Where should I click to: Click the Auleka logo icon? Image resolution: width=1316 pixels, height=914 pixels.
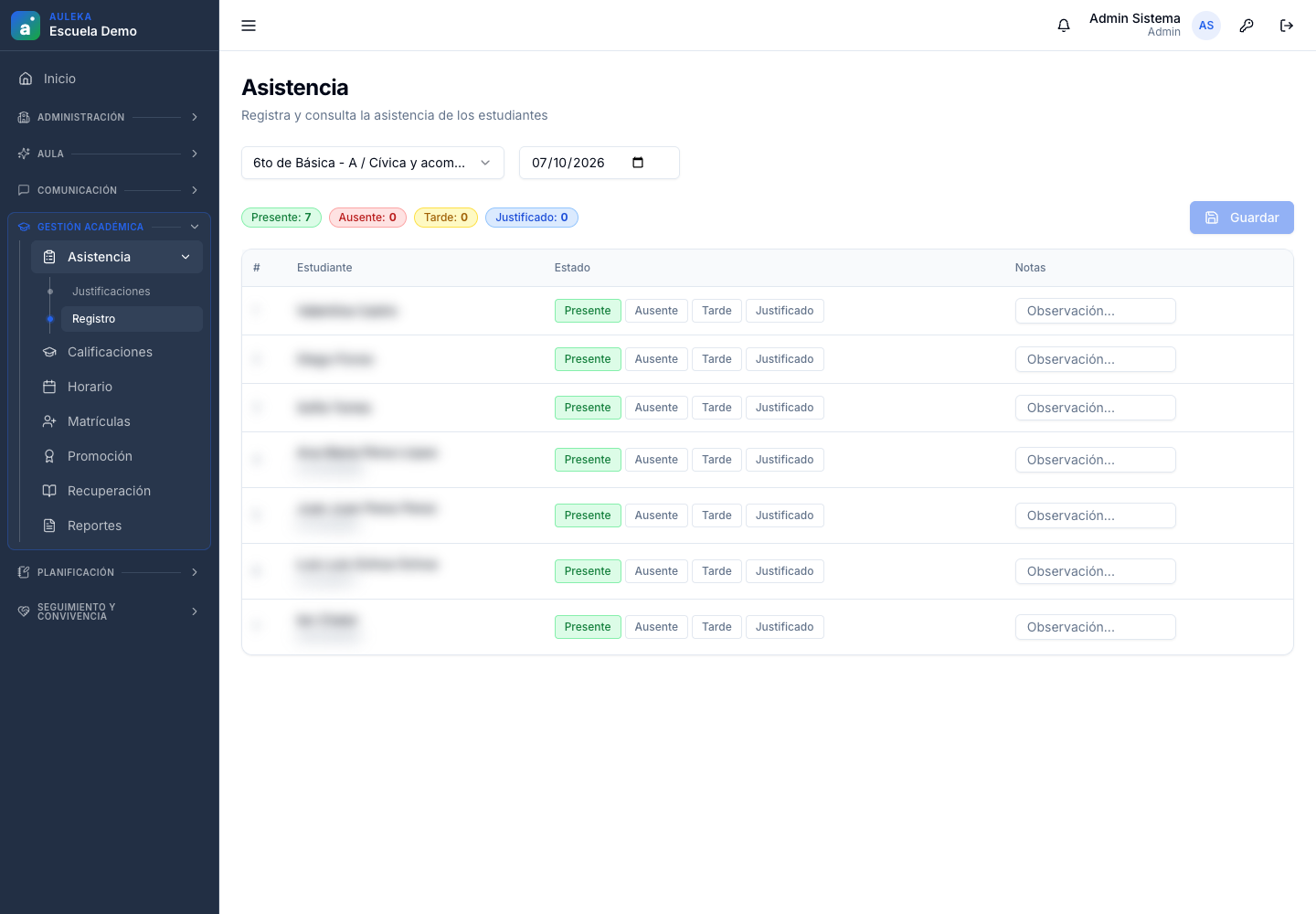point(26,26)
